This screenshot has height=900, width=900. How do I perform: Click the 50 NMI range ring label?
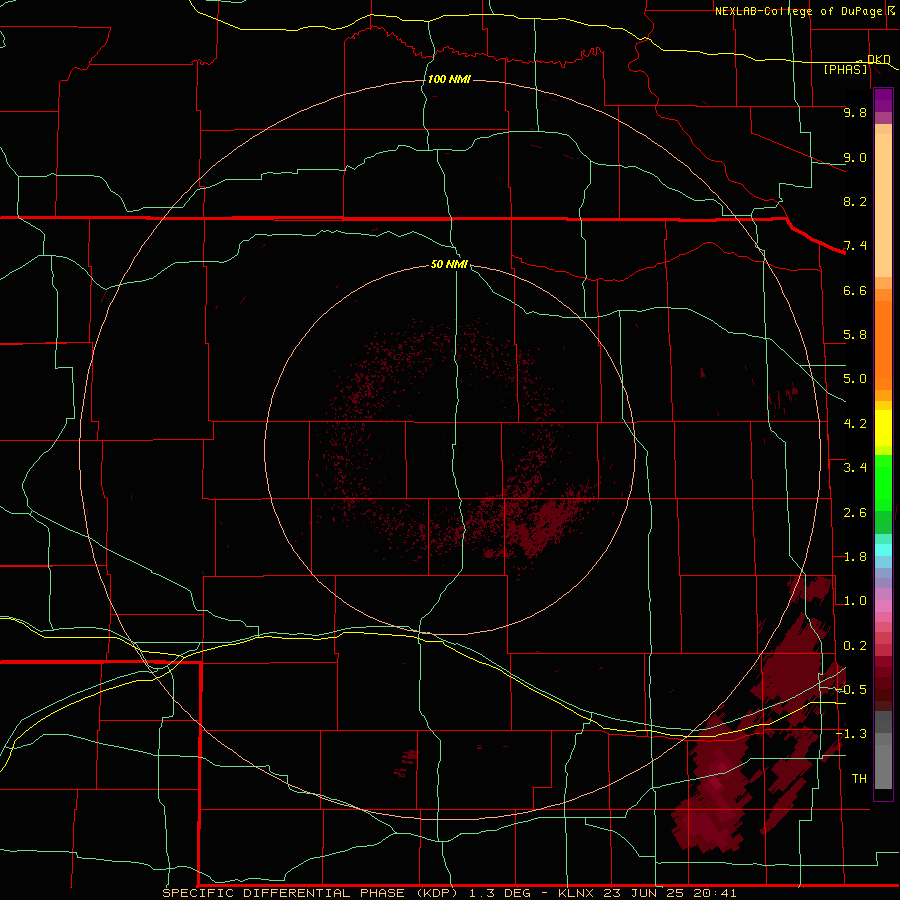pos(449,264)
